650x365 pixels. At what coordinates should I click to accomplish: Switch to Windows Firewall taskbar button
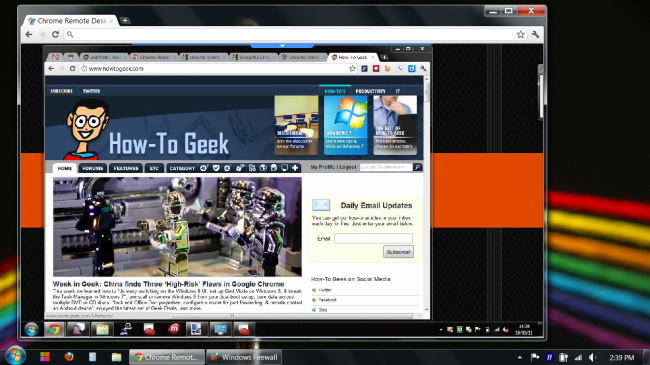[244, 357]
